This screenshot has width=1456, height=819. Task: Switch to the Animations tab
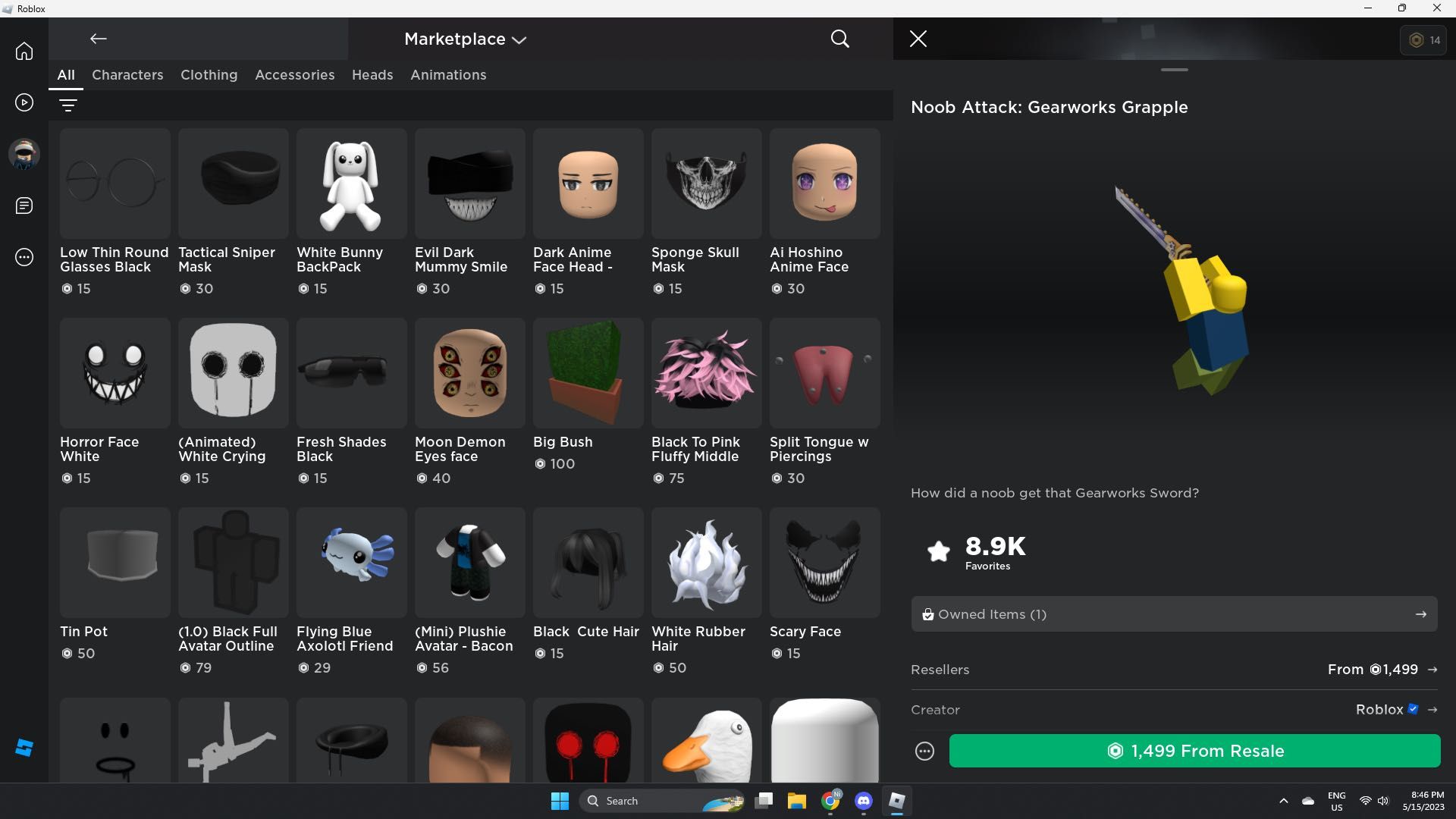(448, 75)
